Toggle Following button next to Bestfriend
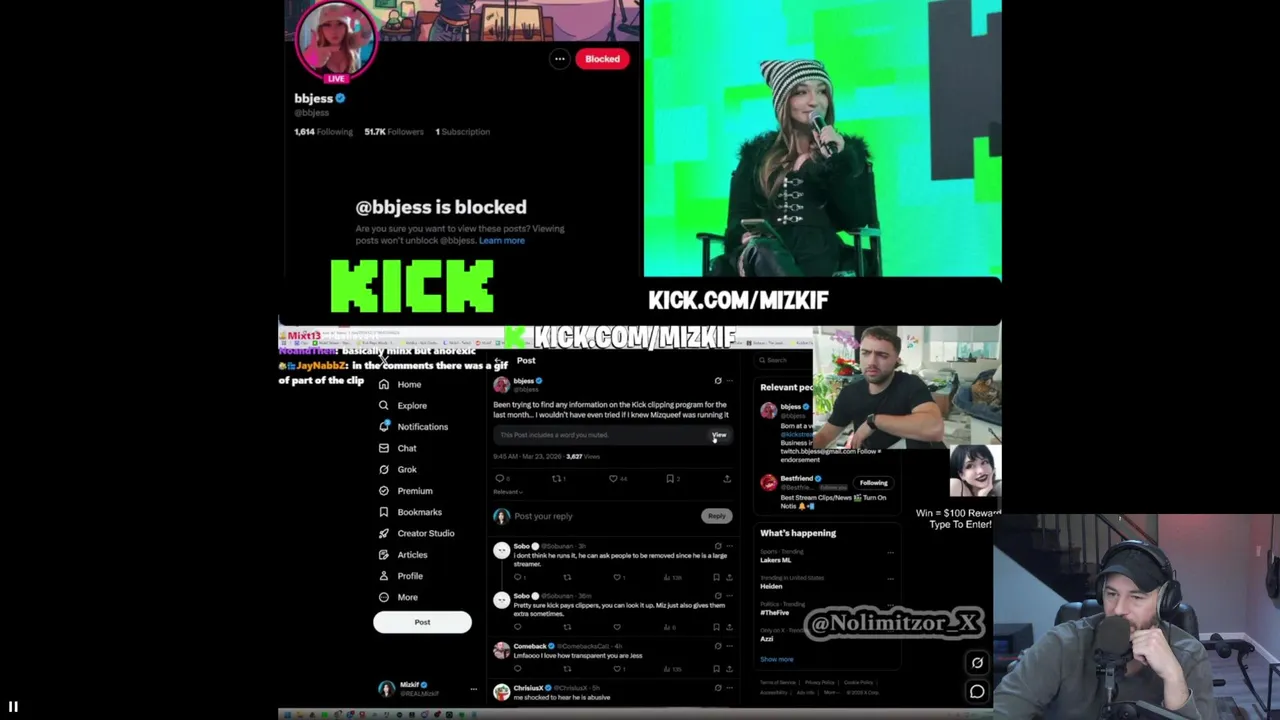The width and height of the screenshot is (1280, 720). pos(873,483)
